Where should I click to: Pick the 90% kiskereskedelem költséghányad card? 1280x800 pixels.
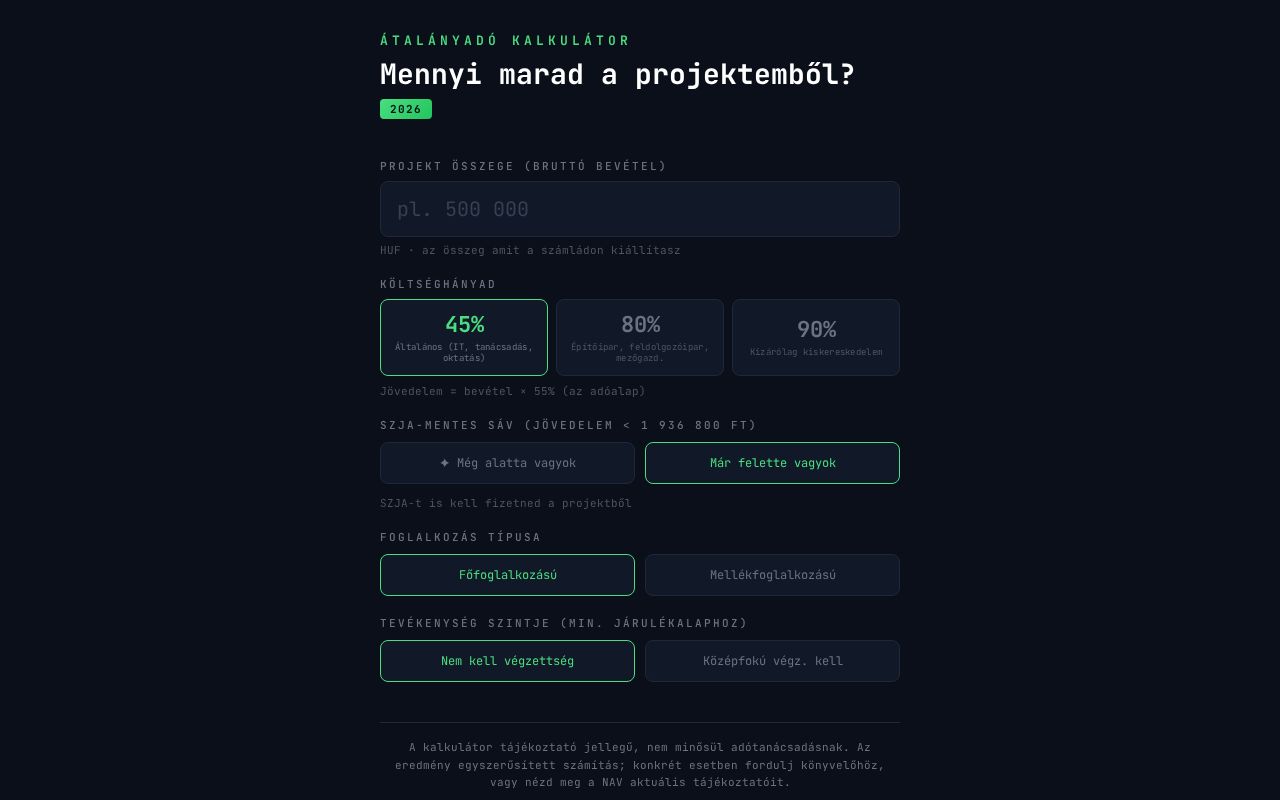tap(816, 337)
